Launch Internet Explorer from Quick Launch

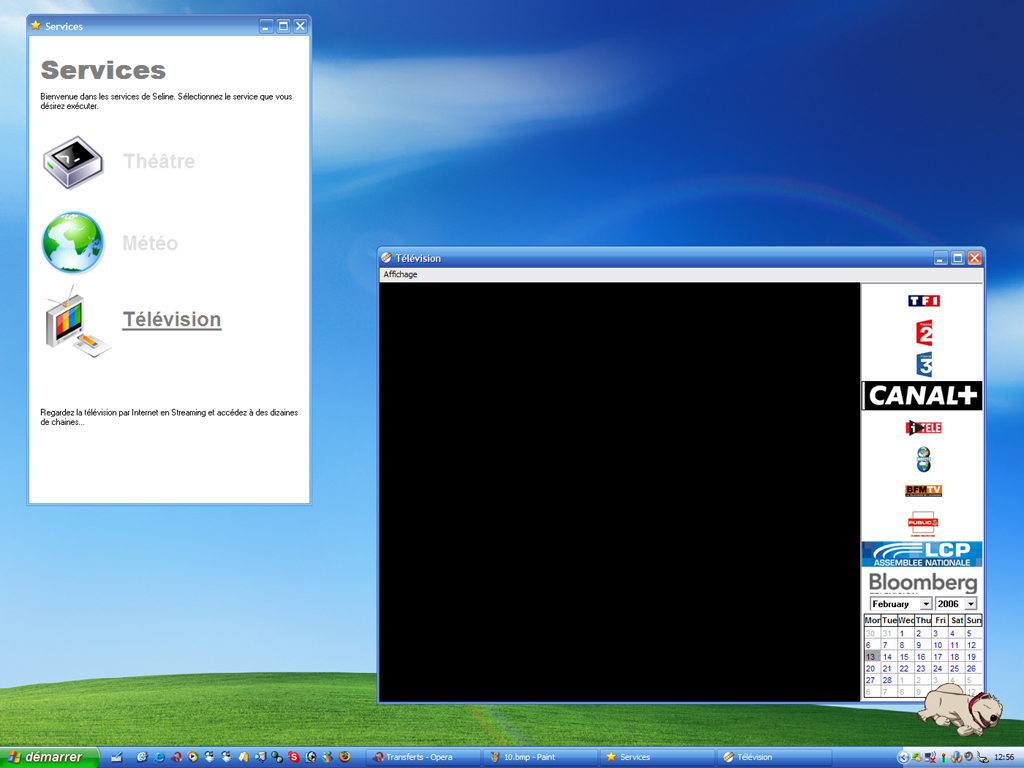pyautogui.click(x=159, y=757)
